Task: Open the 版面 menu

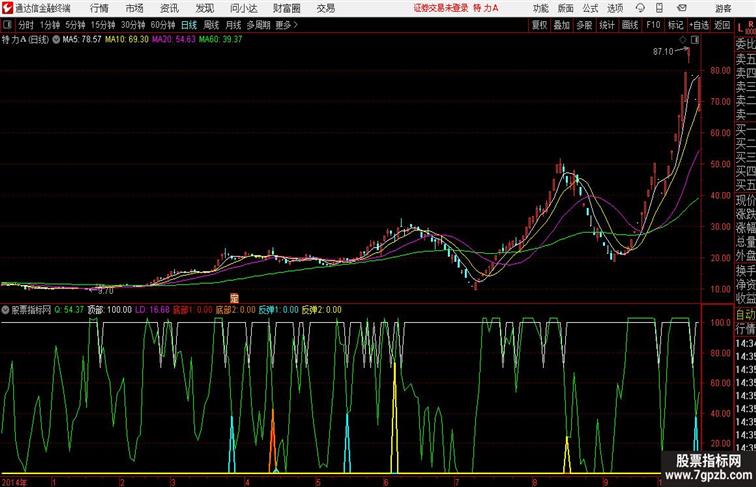Action: [566, 8]
